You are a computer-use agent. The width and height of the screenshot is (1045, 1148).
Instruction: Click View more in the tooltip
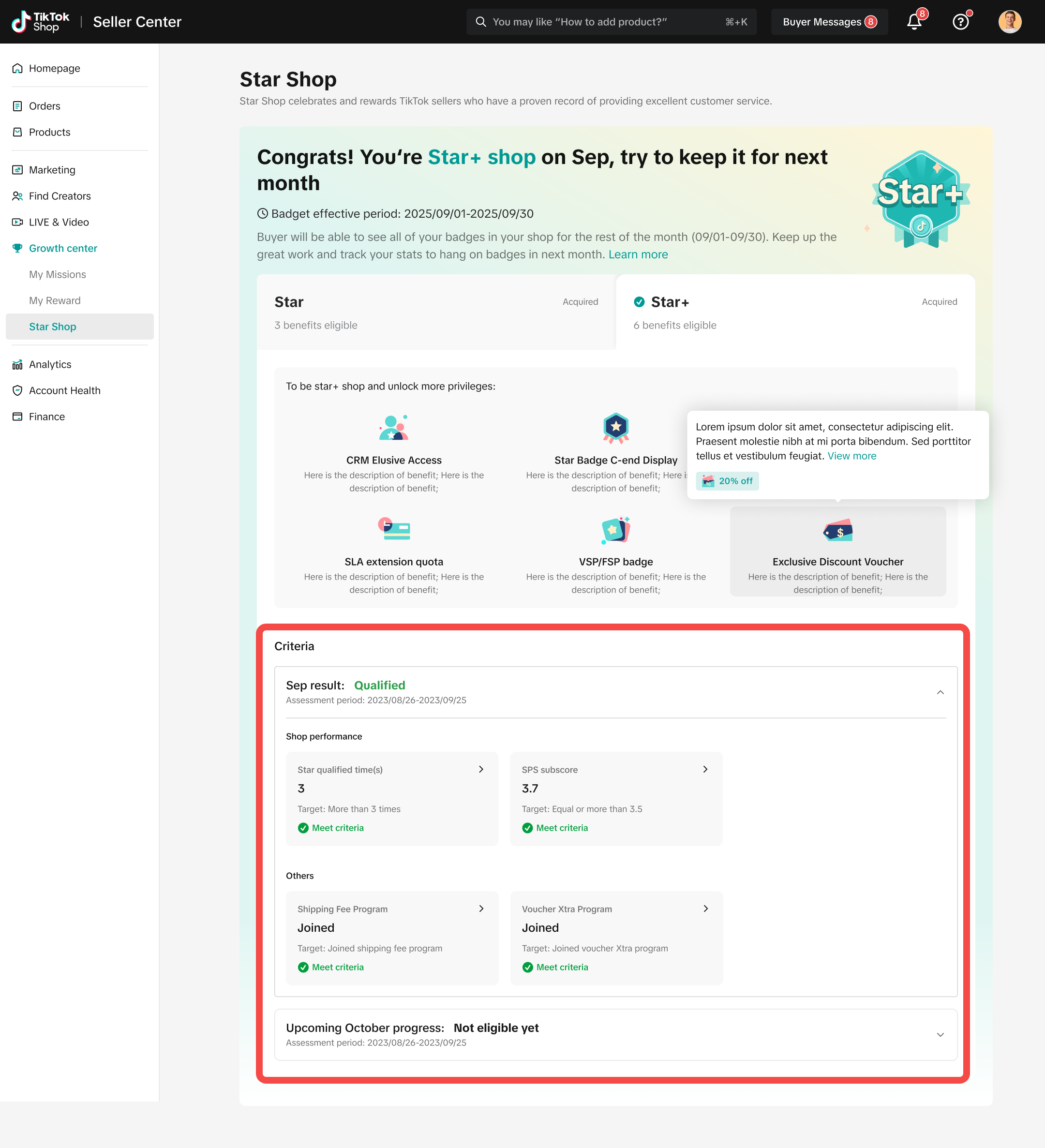851,456
